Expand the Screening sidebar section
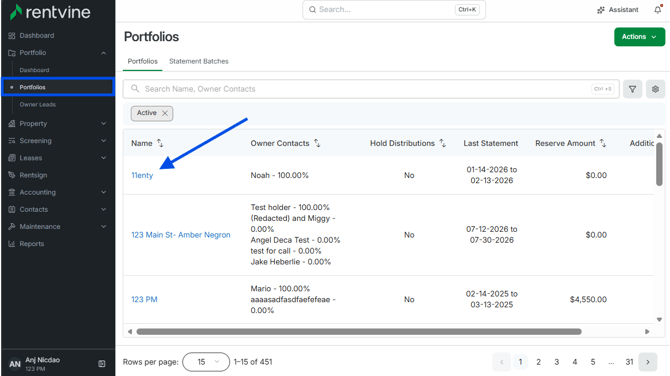This screenshot has height=376, width=670. tap(103, 141)
